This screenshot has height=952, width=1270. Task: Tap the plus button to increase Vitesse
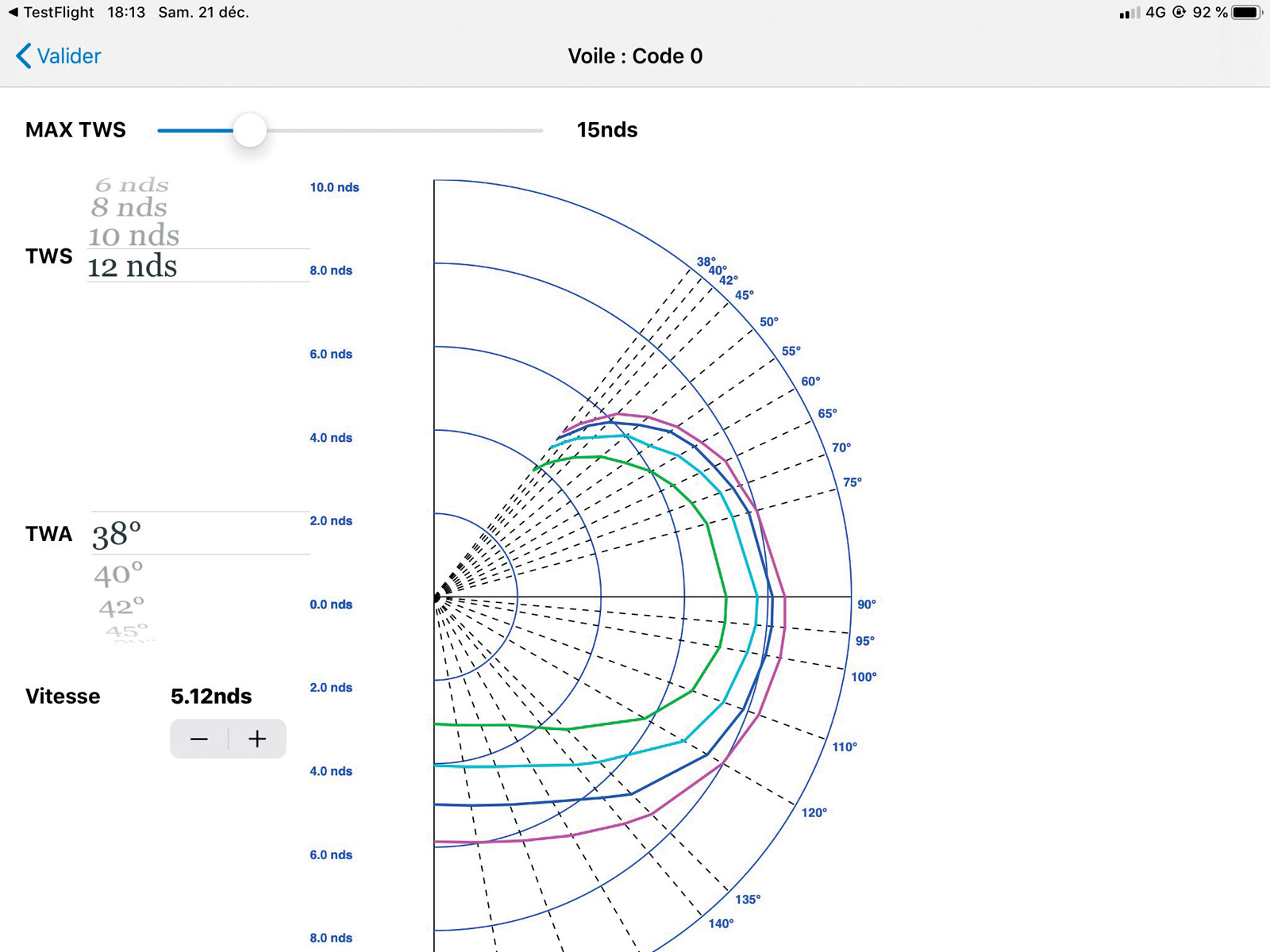pyautogui.click(x=257, y=739)
